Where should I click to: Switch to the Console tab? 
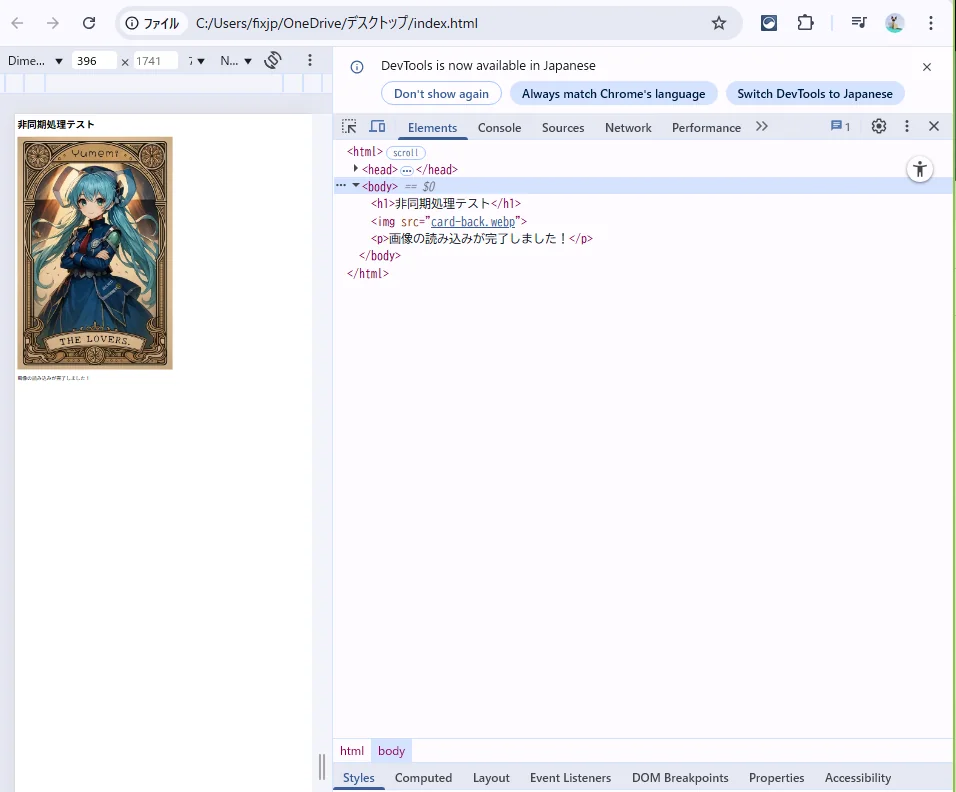[x=499, y=128]
